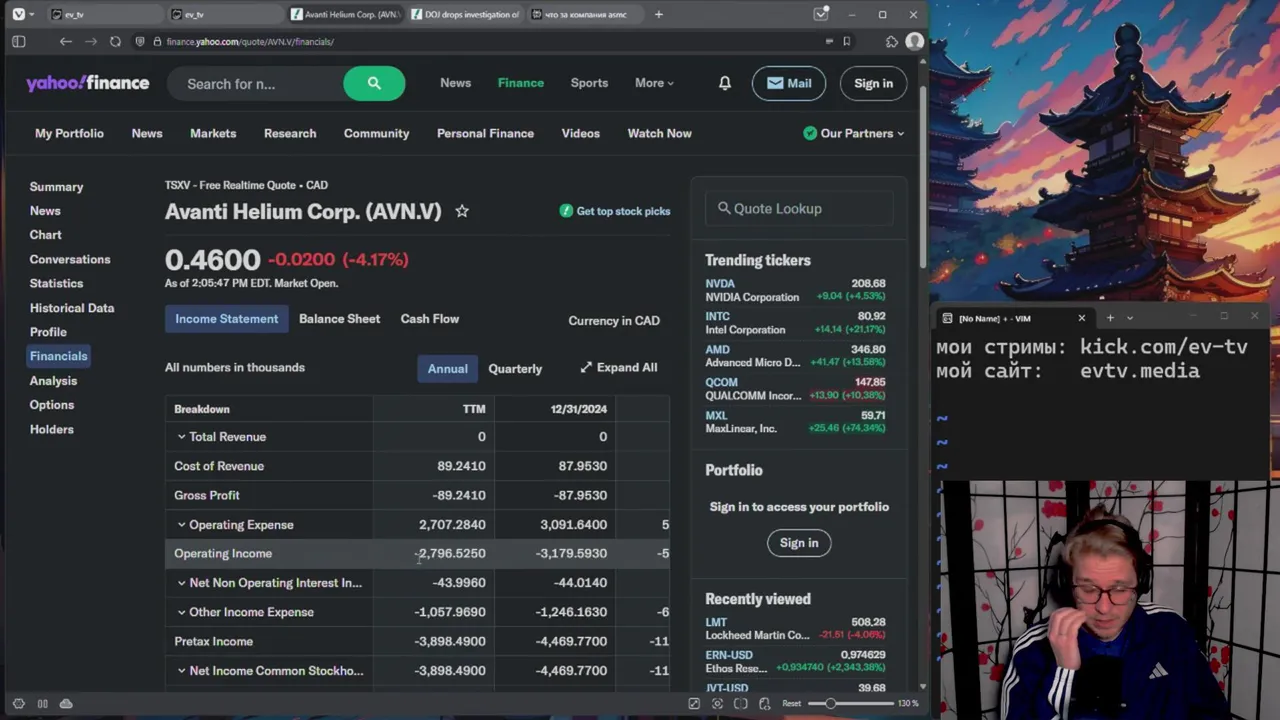Bookmark page using address bar bookmark icon
The width and height of the screenshot is (1280, 720).
point(846,41)
